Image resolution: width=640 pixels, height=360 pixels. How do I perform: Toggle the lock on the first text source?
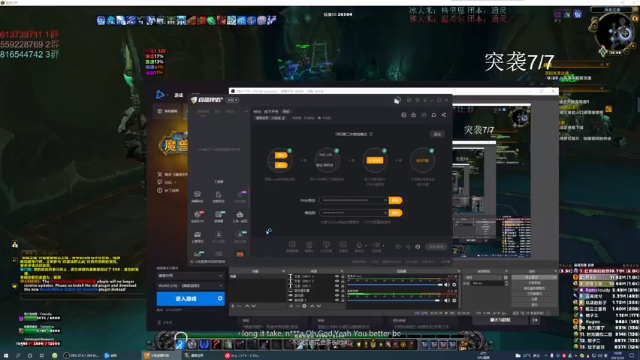(x=342, y=276)
